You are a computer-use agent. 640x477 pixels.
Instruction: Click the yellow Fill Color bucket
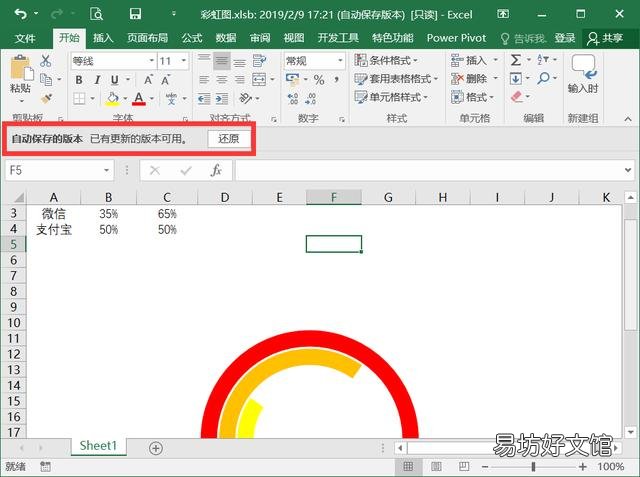click(x=113, y=98)
